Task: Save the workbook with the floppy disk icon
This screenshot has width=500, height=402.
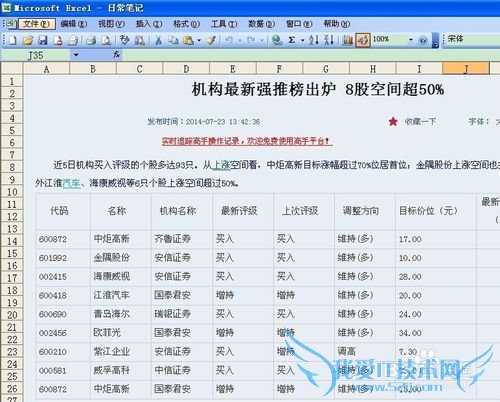Action: click(43, 40)
